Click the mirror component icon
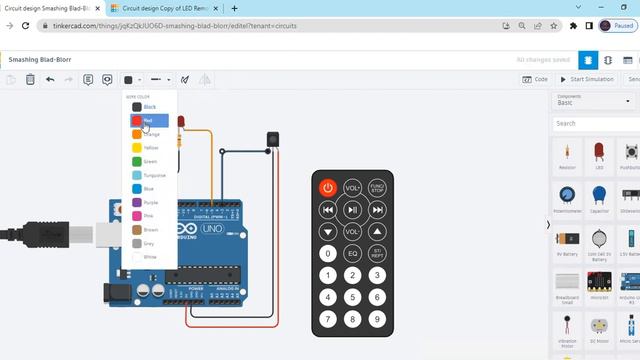640x360 pixels. click(205, 80)
